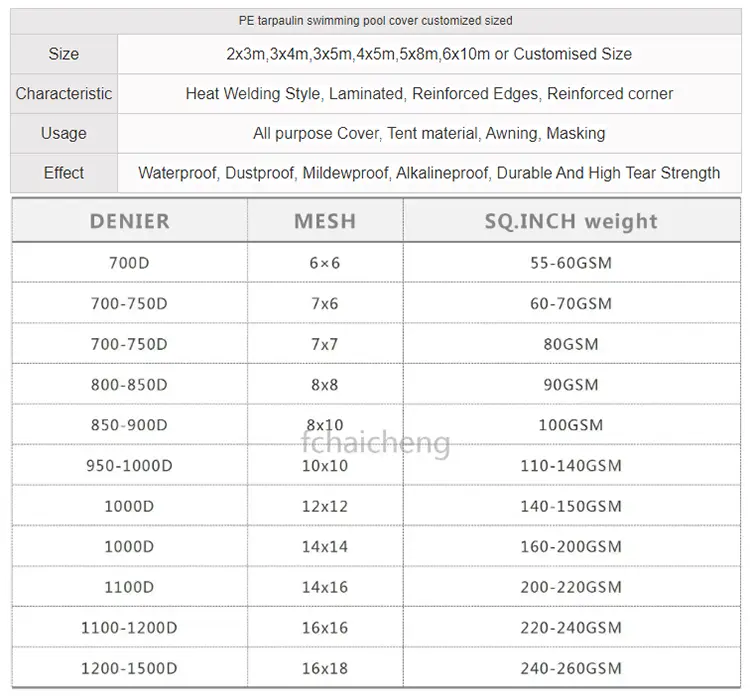
Task: Select the '12x12' mesh cell
Action: pos(325,506)
